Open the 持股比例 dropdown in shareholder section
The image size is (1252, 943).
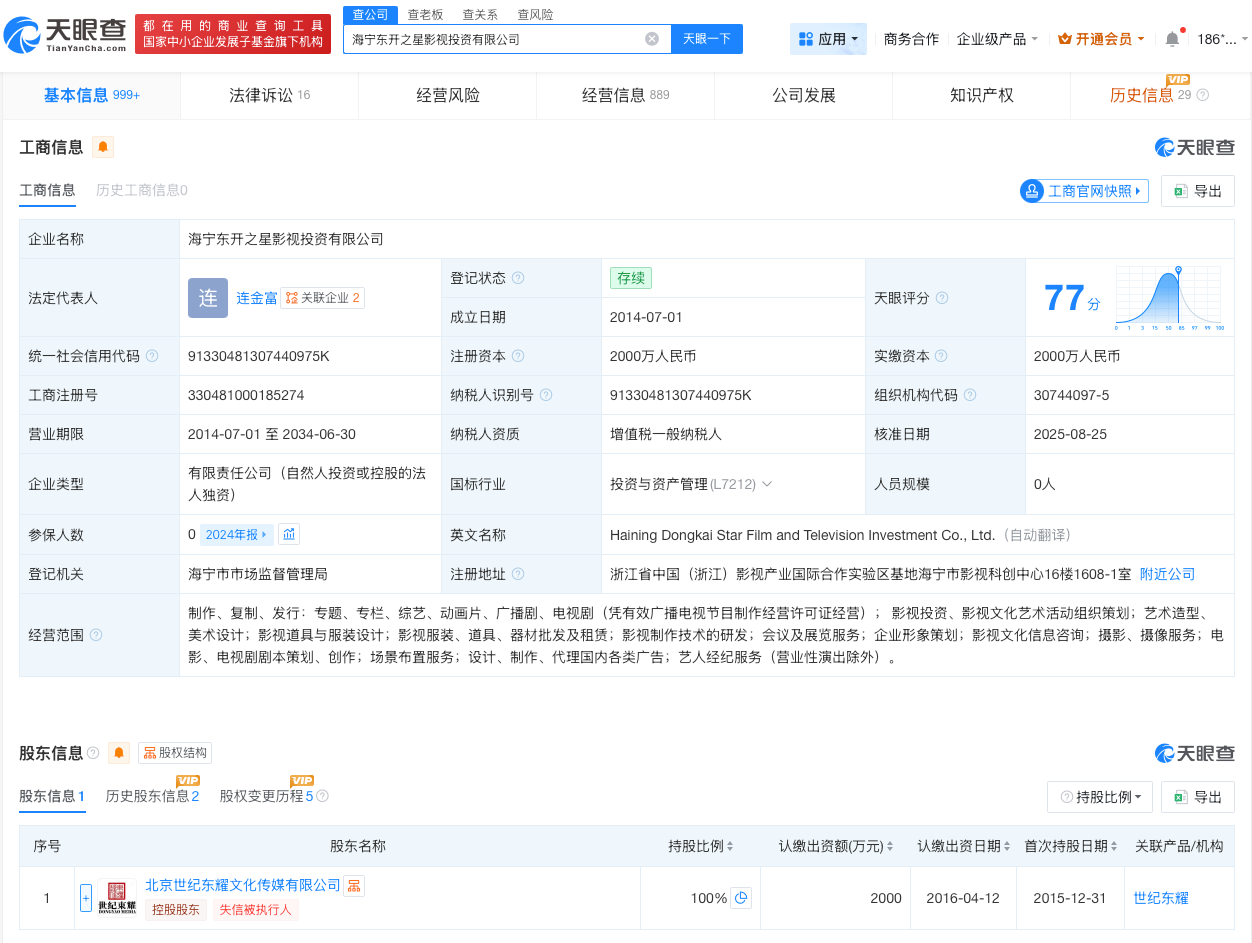(x=1099, y=797)
